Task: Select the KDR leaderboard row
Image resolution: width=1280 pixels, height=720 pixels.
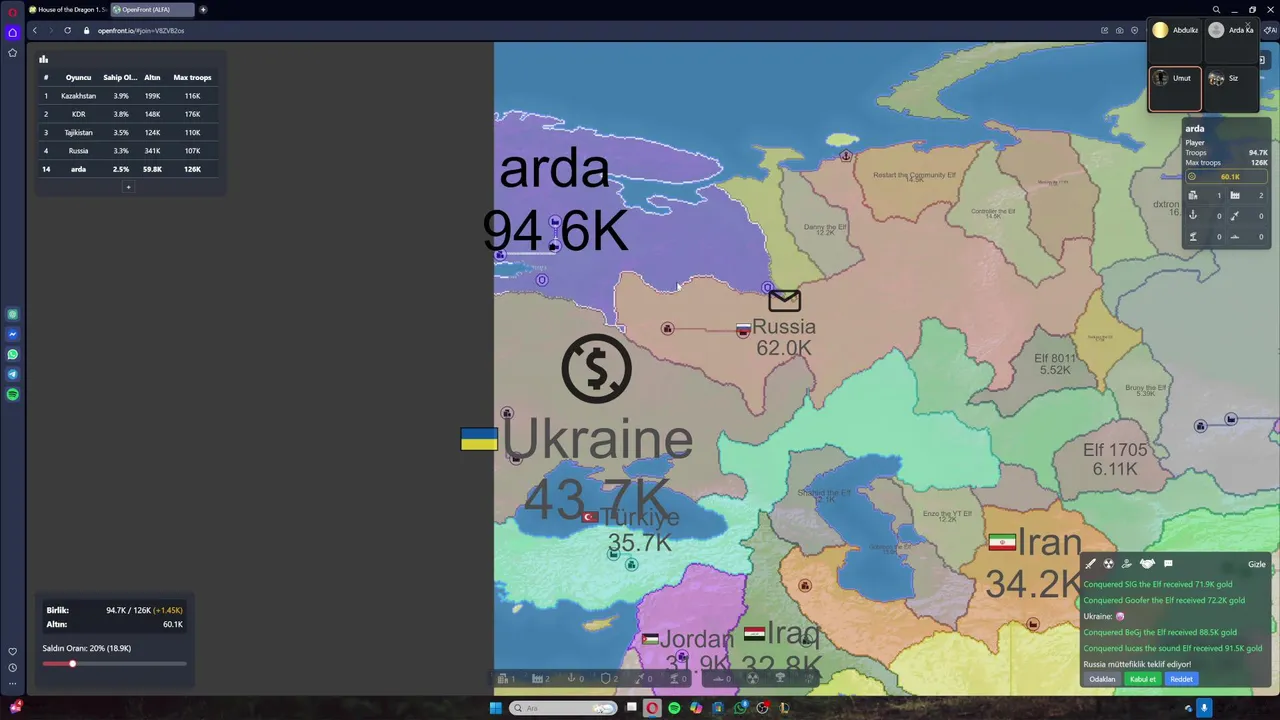Action: click(128, 114)
